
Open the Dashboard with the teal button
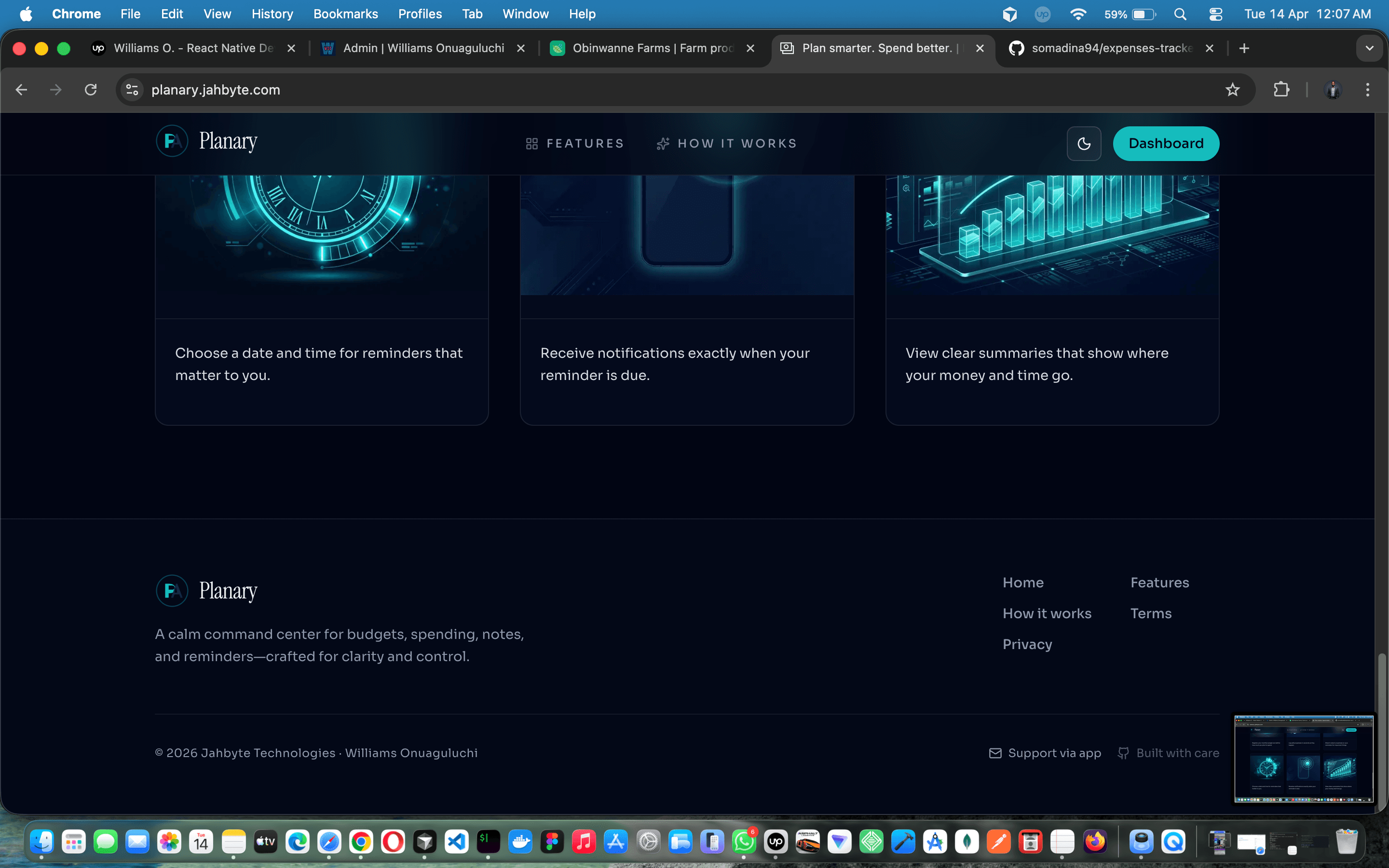point(1166,144)
